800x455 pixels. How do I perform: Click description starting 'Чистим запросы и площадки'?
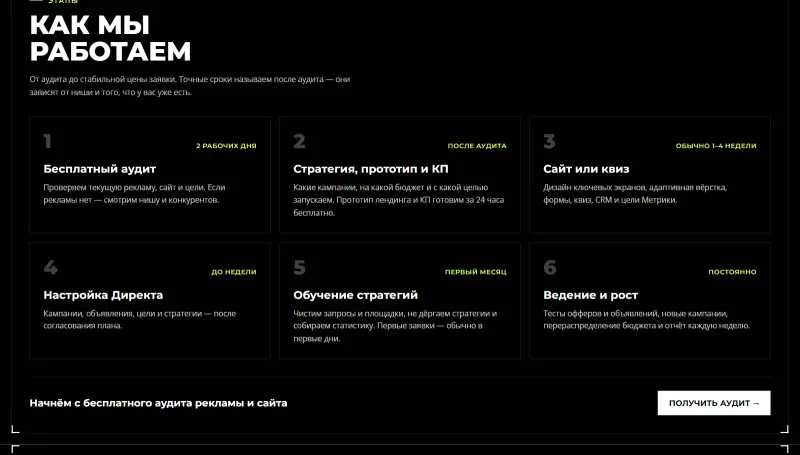pyautogui.click(x=395, y=326)
